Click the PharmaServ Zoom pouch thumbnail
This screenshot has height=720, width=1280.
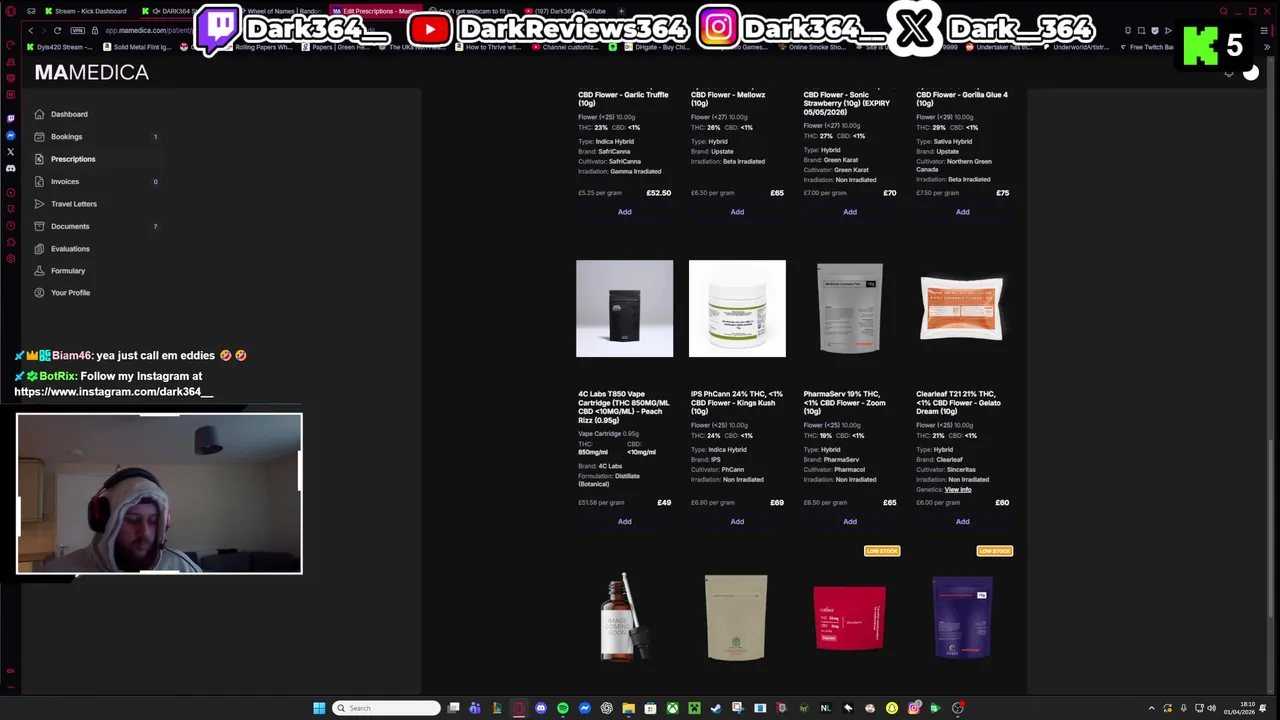coord(850,308)
